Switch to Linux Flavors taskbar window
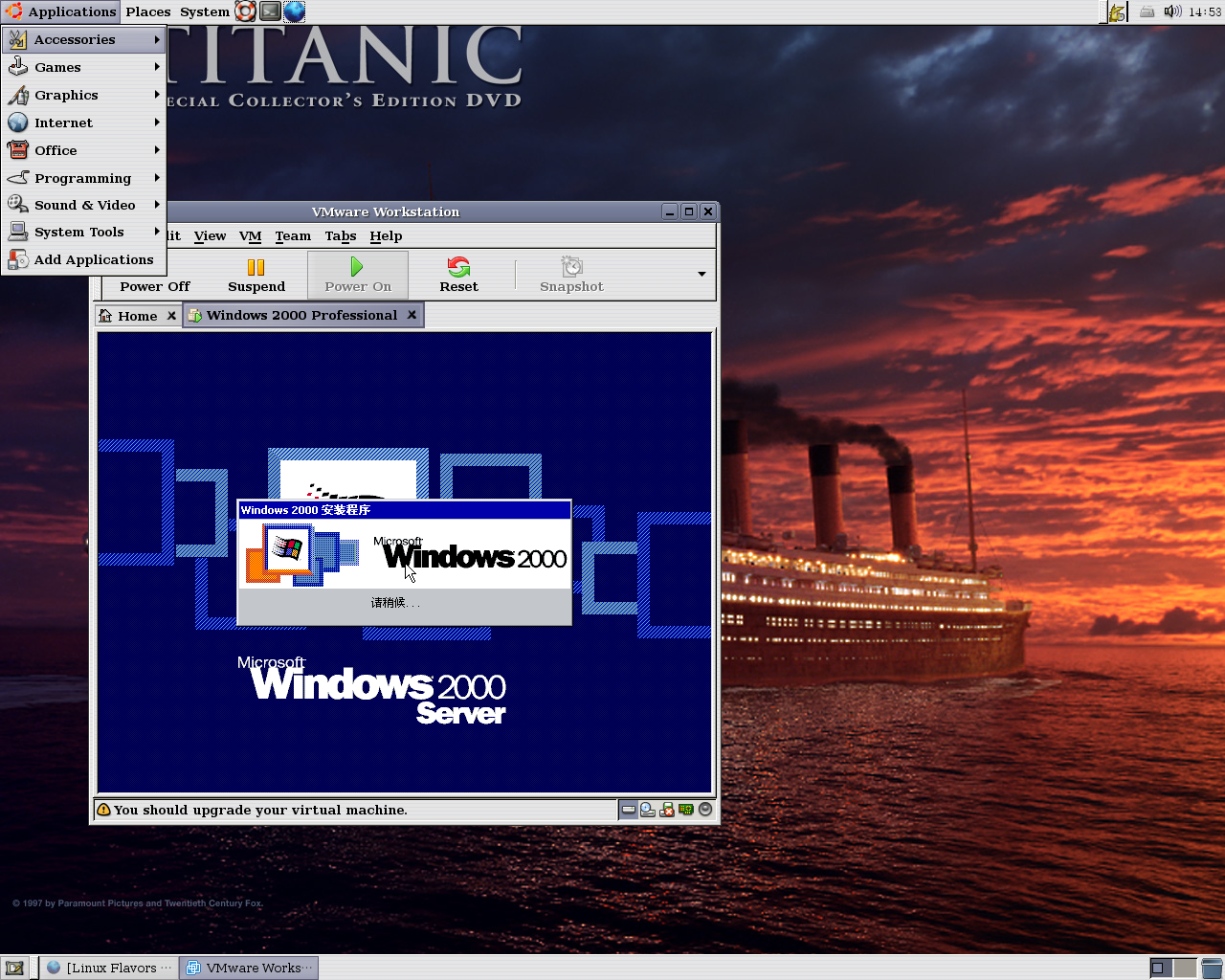1225x980 pixels. coord(108,968)
